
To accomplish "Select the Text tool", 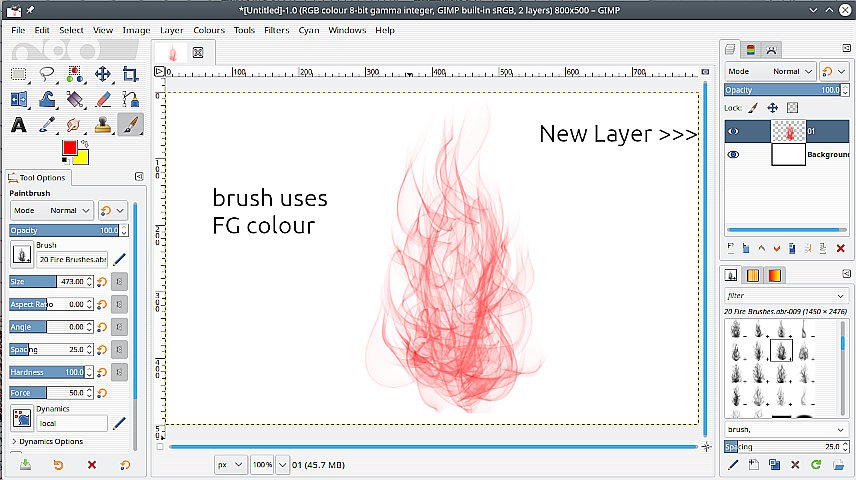I will click(x=19, y=125).
